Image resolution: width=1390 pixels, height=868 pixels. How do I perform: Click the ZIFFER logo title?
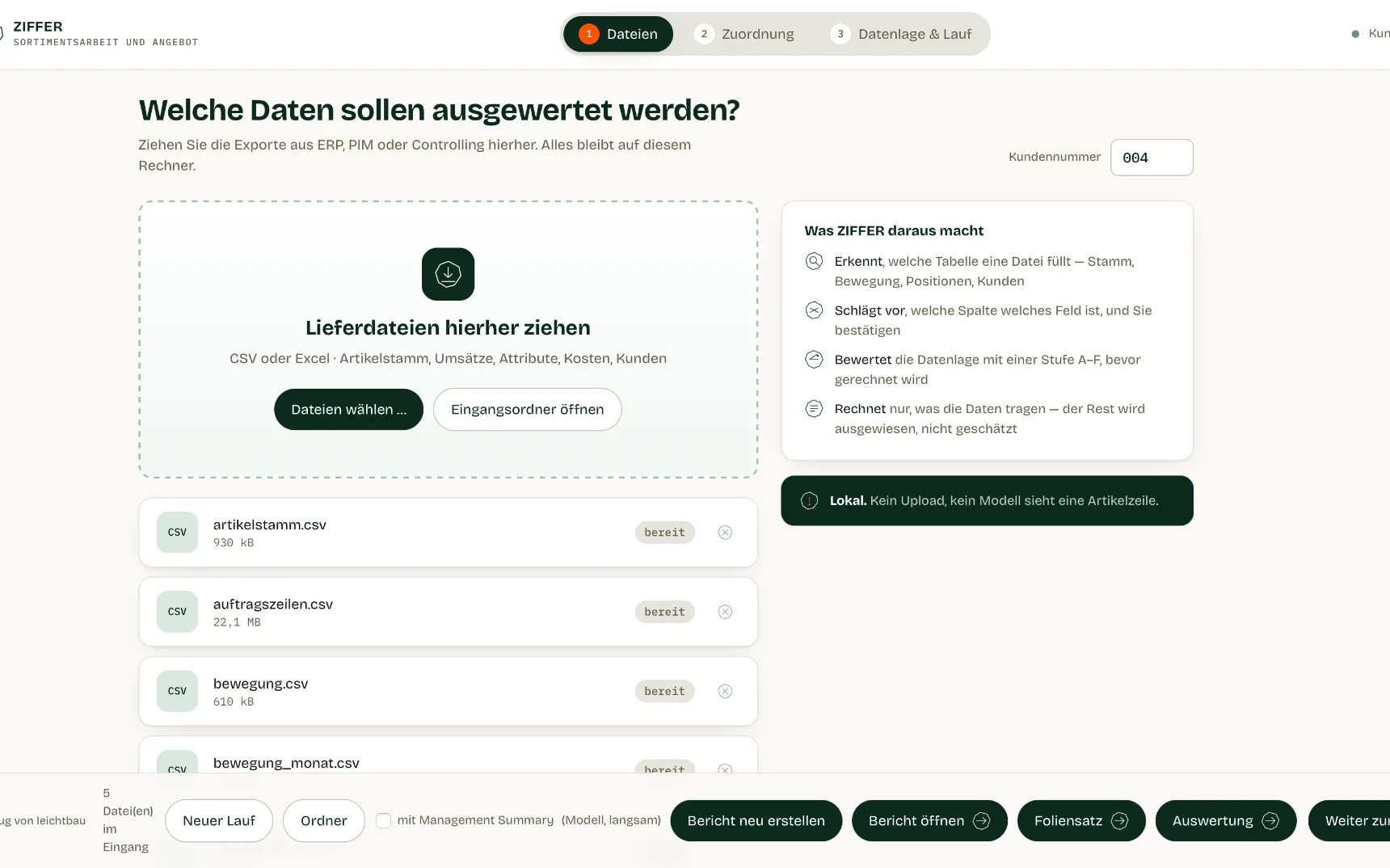(38, 27)
